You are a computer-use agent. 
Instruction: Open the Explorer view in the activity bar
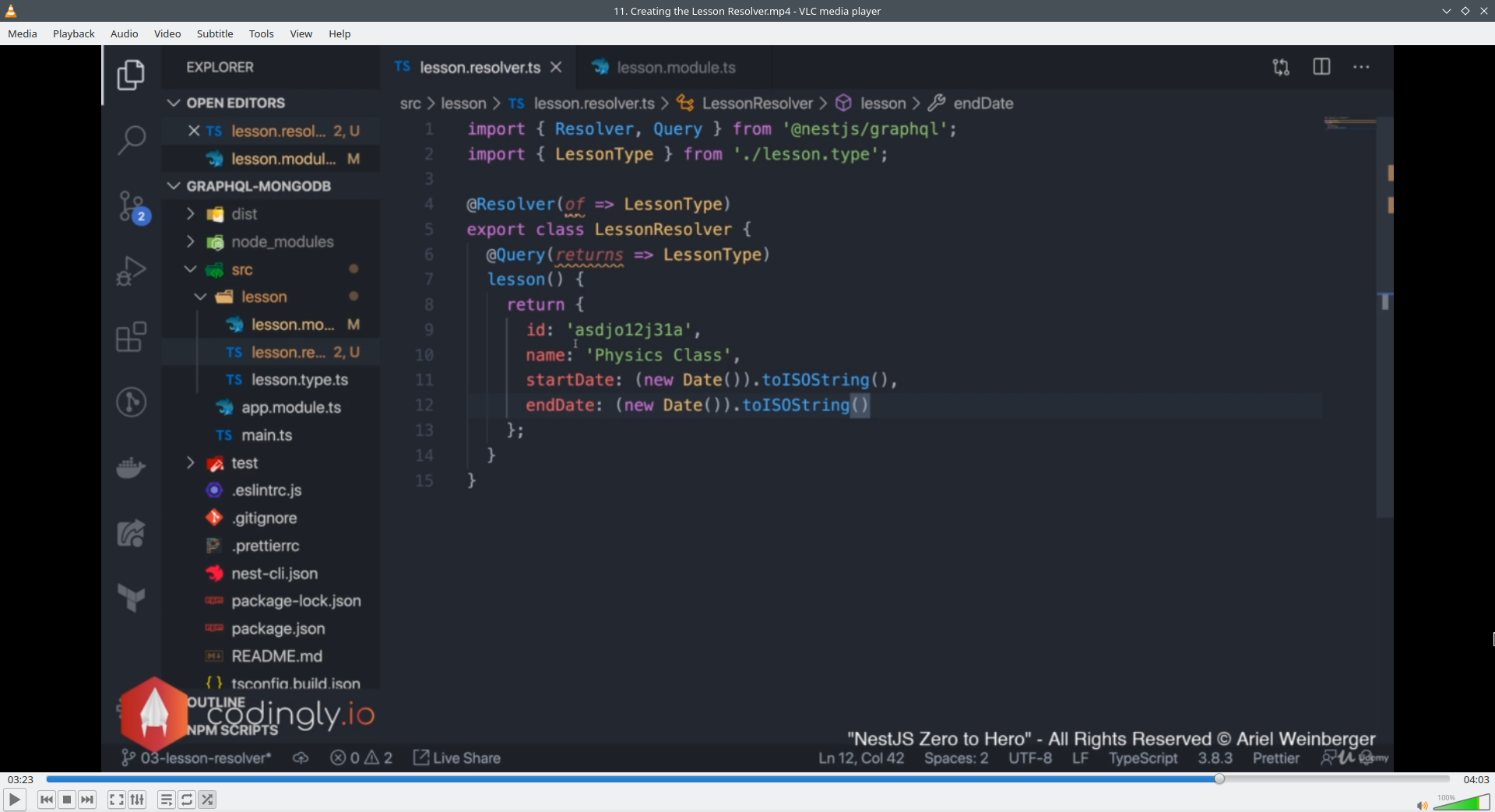point(131,75)
